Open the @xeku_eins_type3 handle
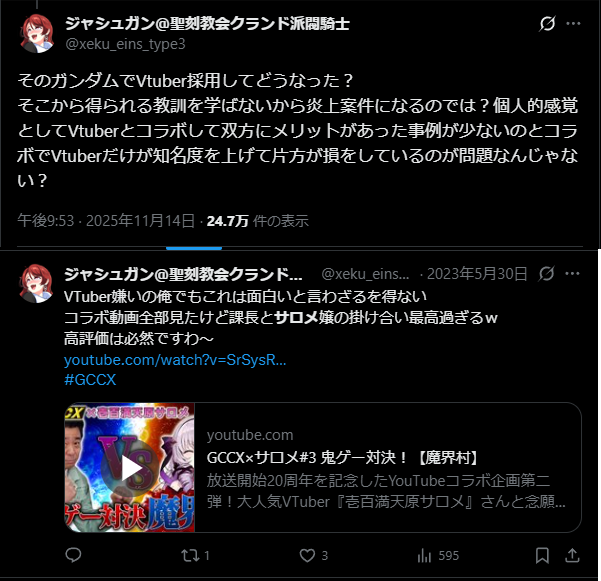The image size is (601, 581). pos(126,44)
